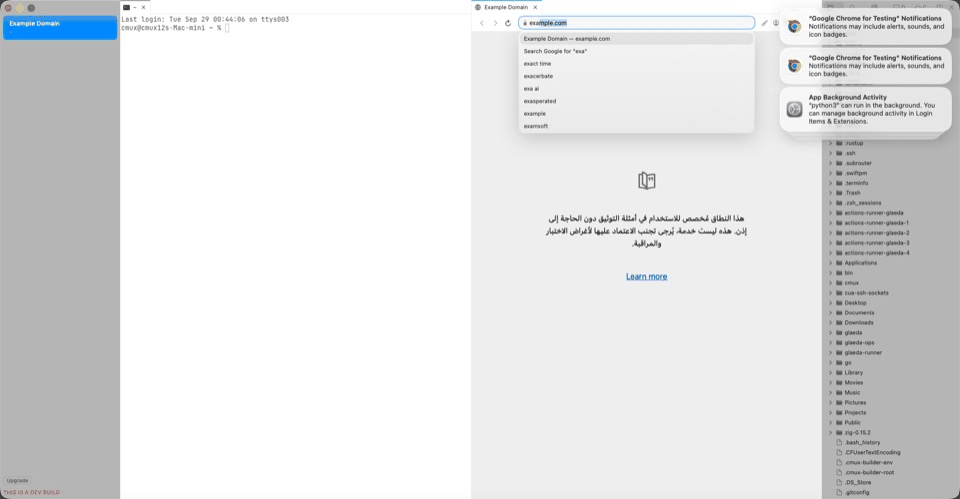
Task: Select Example Domain workspace in sidebar
Action: (x=60, y=28)
